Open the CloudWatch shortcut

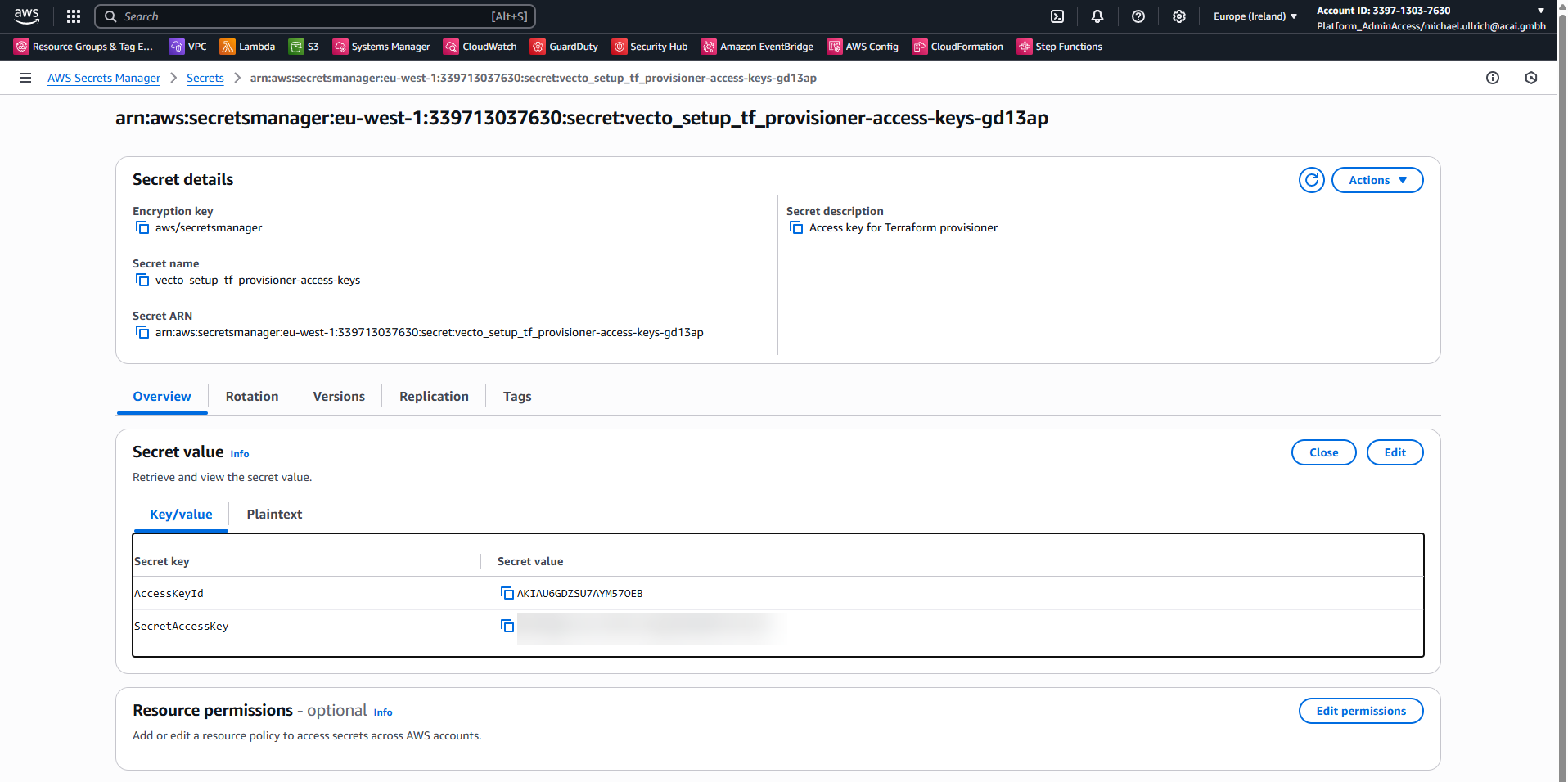[480, 47]
